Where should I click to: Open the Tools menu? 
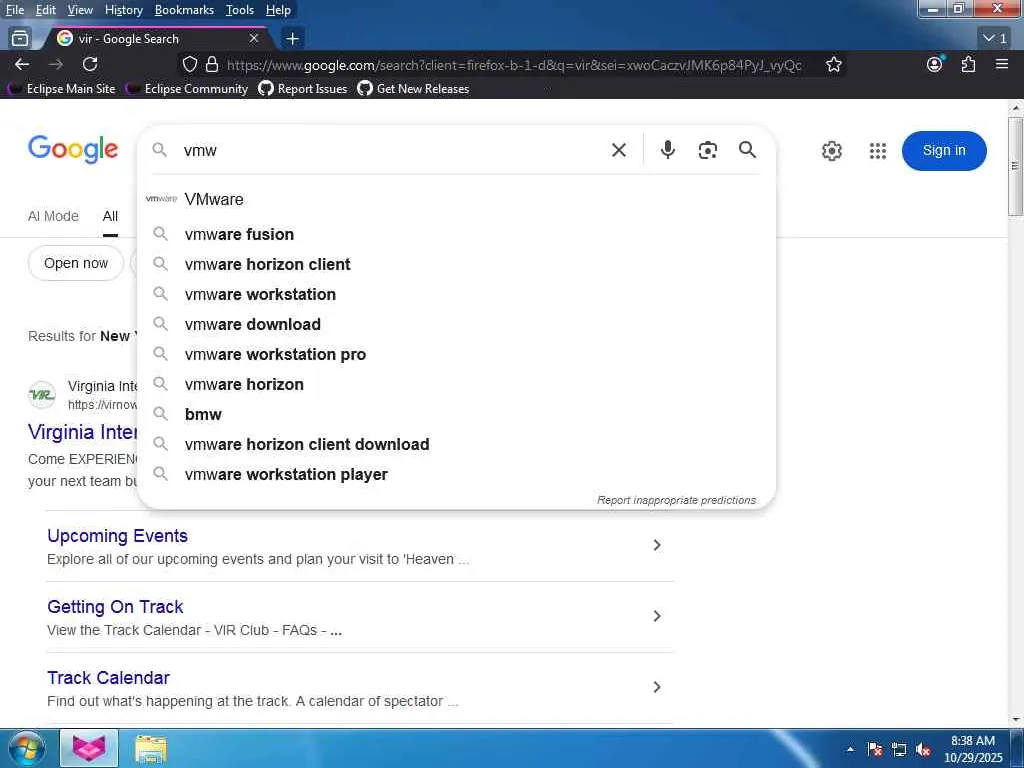[240, 10]
